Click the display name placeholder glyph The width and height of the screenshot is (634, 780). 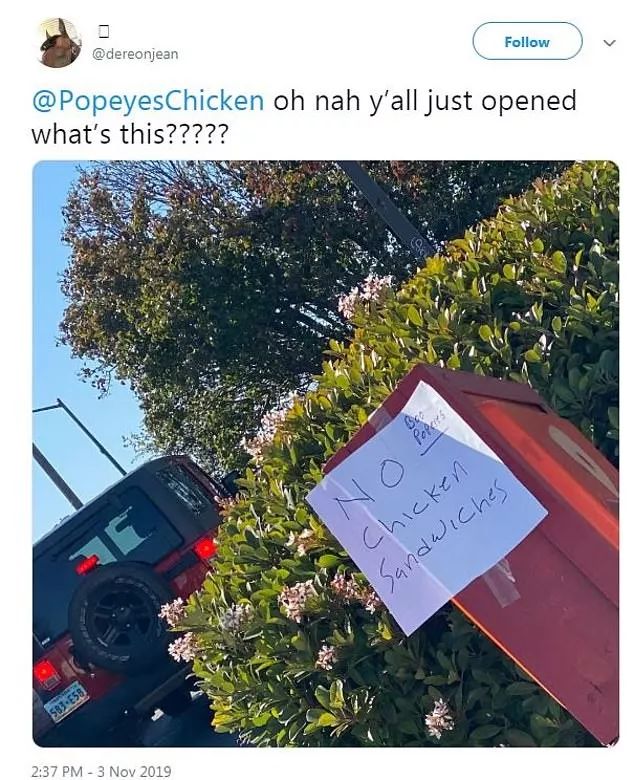(103, 32)
